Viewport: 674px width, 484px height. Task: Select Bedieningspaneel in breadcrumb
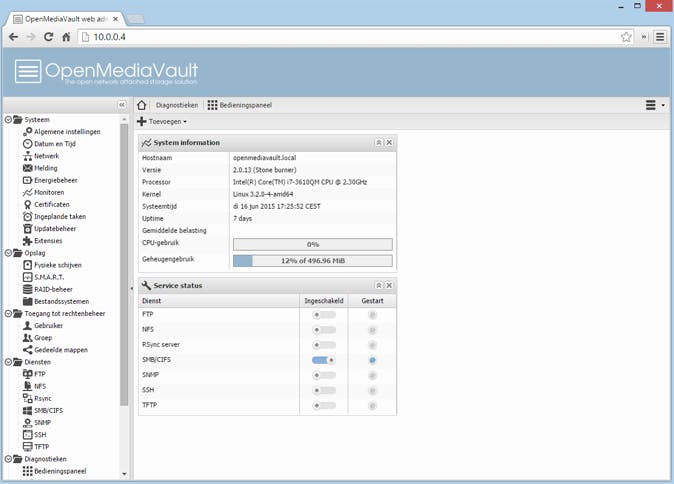click(x=240, y=105)
